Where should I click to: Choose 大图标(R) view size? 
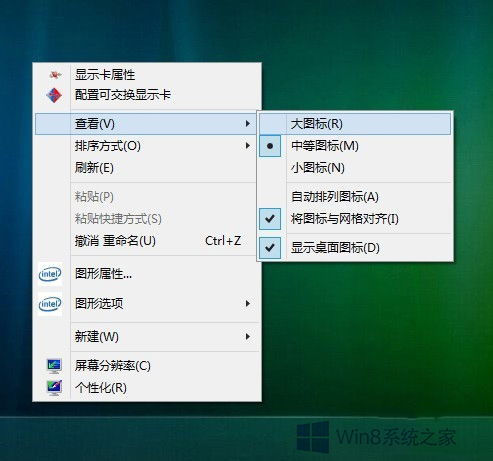pos(355,124)
